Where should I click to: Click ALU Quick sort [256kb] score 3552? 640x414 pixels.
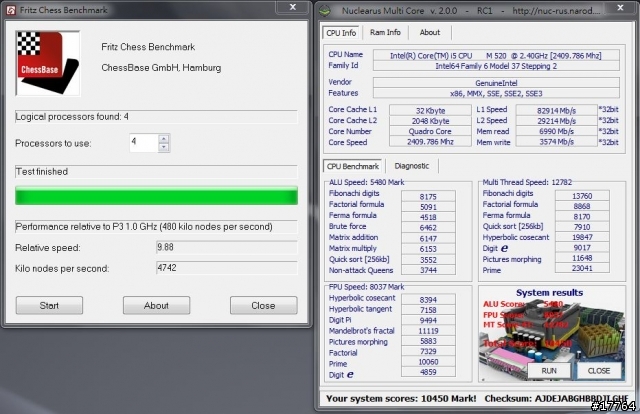428,260
